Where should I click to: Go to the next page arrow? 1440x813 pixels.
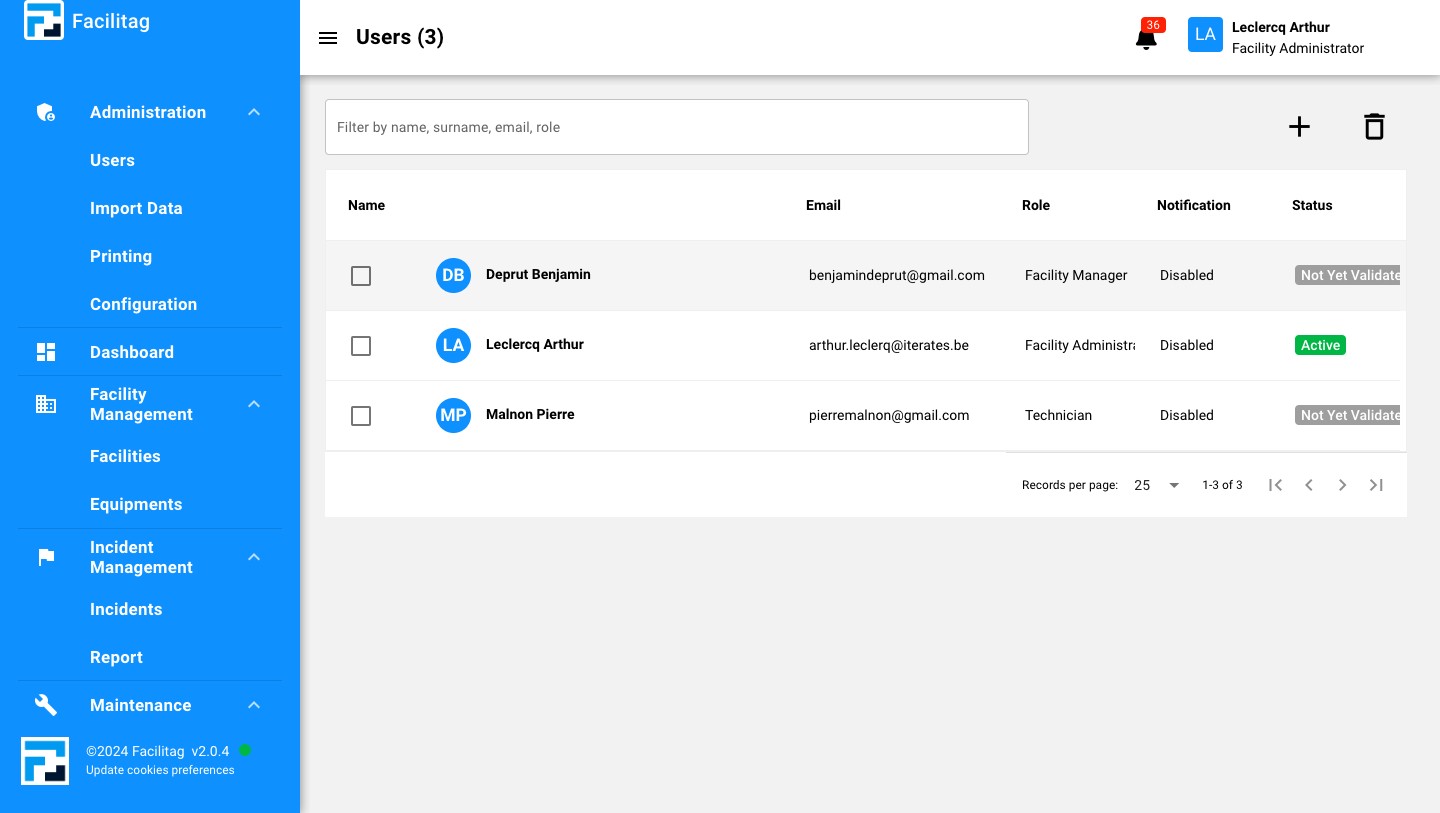[1342, 485]
